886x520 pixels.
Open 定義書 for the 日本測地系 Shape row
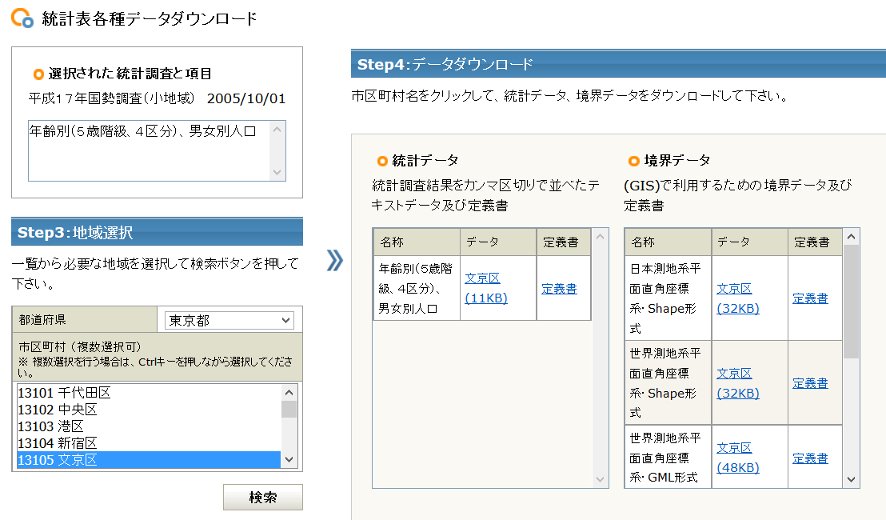point(810,298)
